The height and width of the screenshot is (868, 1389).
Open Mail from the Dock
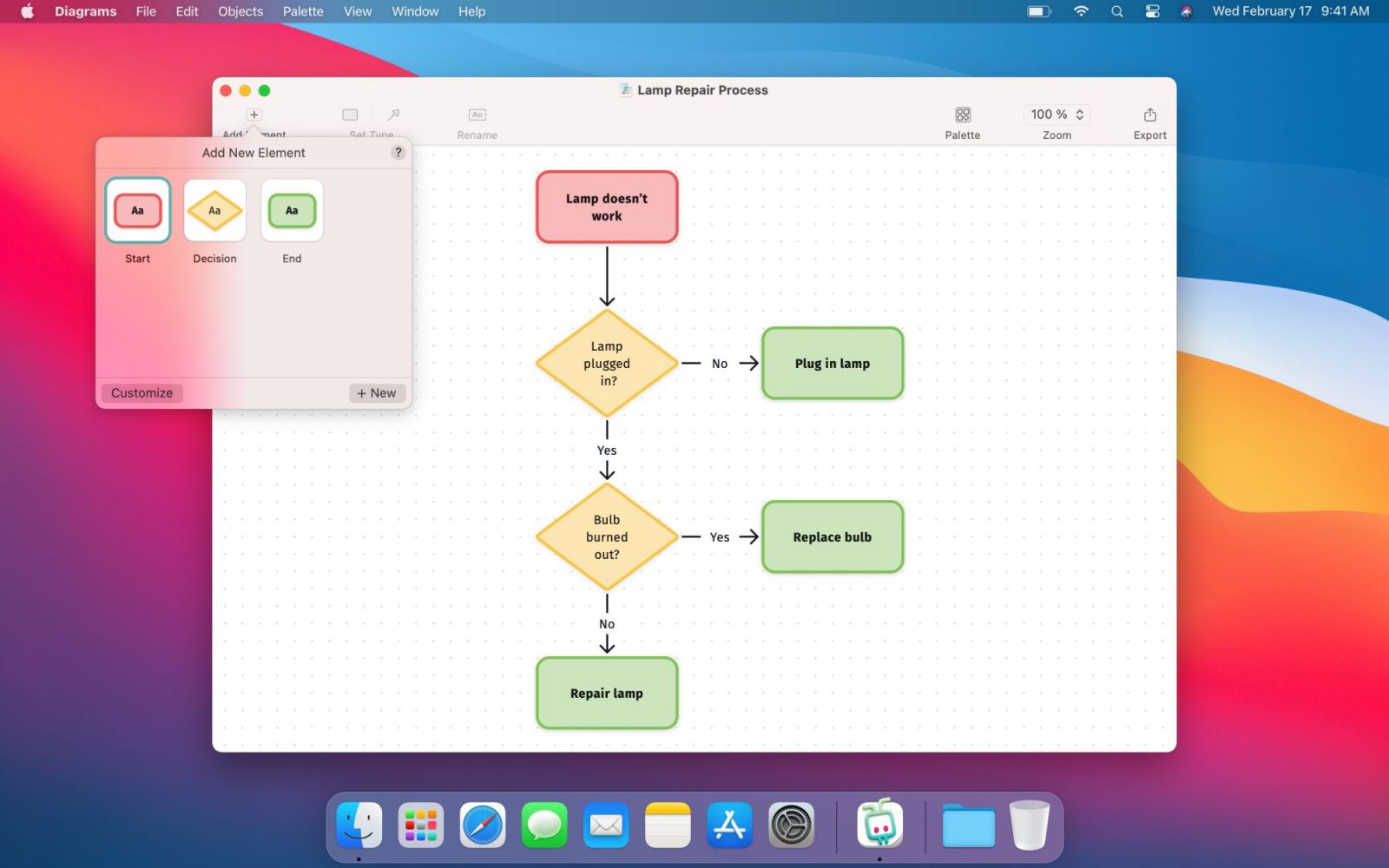coord(606,825)
